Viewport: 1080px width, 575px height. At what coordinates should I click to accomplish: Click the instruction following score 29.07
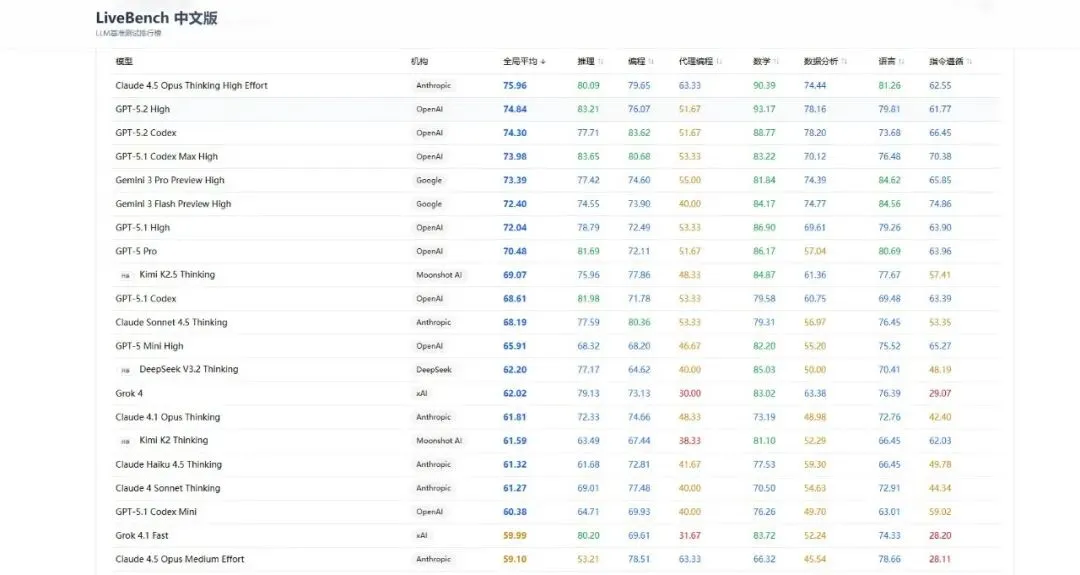[940, 393]
